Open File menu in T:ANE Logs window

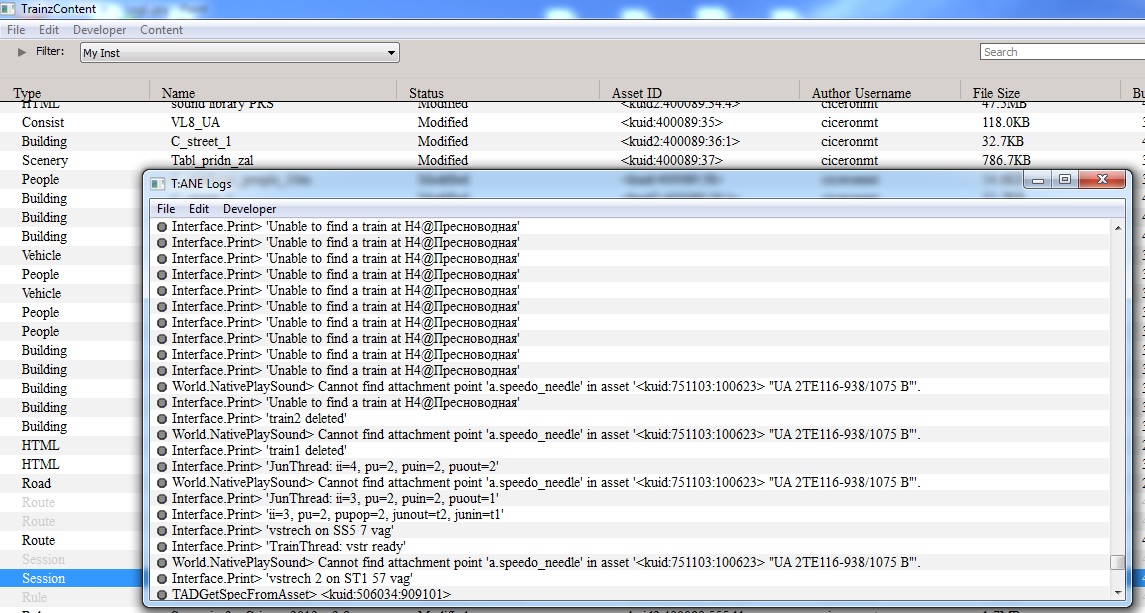(x=166, y=209)
